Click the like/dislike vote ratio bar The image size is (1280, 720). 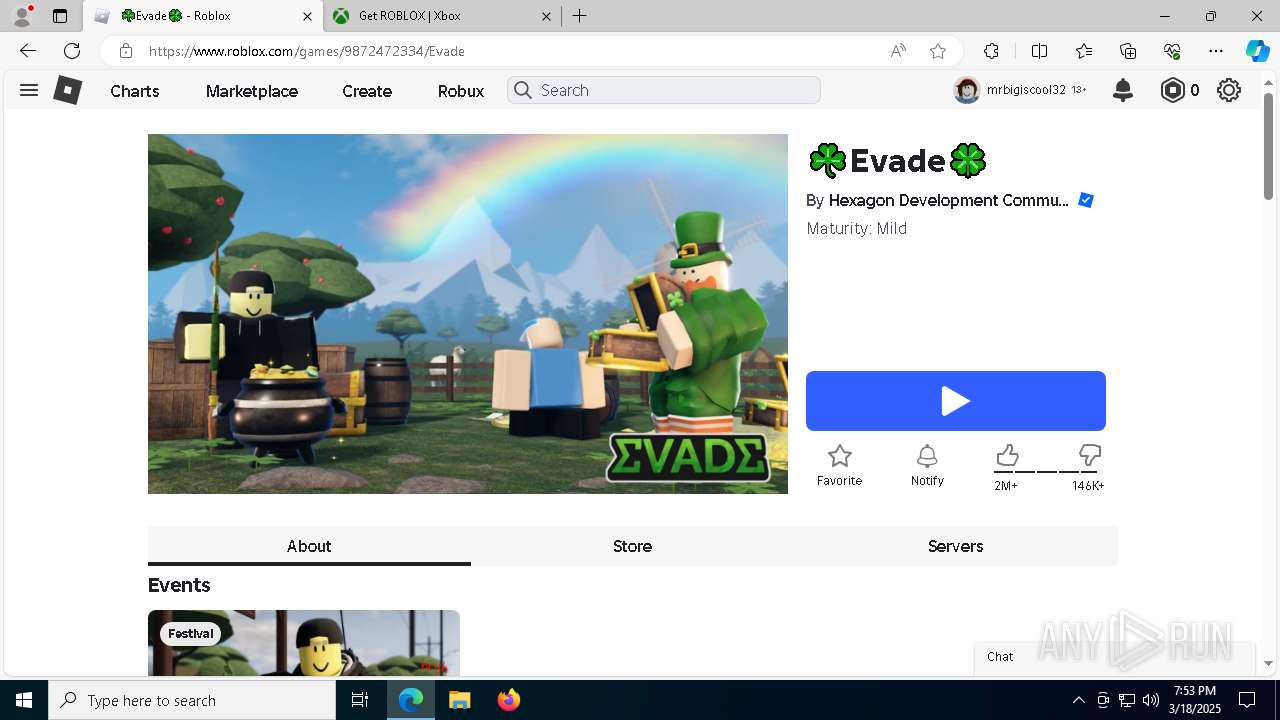coord(1048,471)
